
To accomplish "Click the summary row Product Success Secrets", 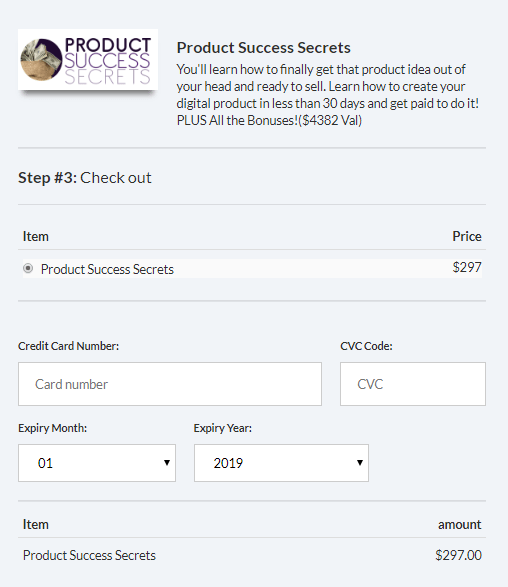I will coord(89,555).
